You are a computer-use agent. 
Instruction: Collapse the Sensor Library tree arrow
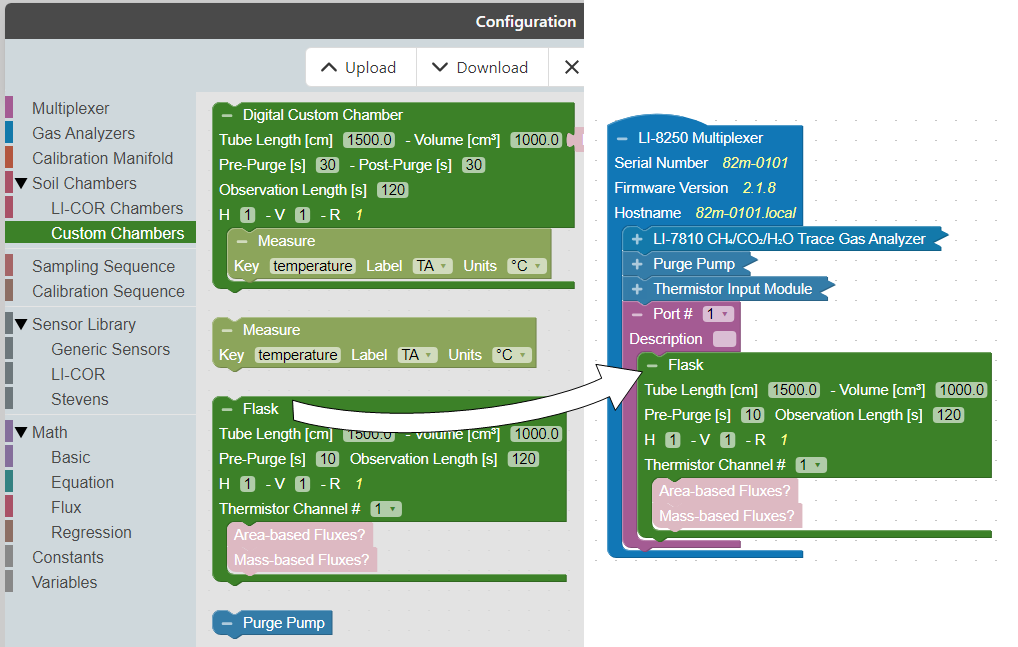click(21, 324)
